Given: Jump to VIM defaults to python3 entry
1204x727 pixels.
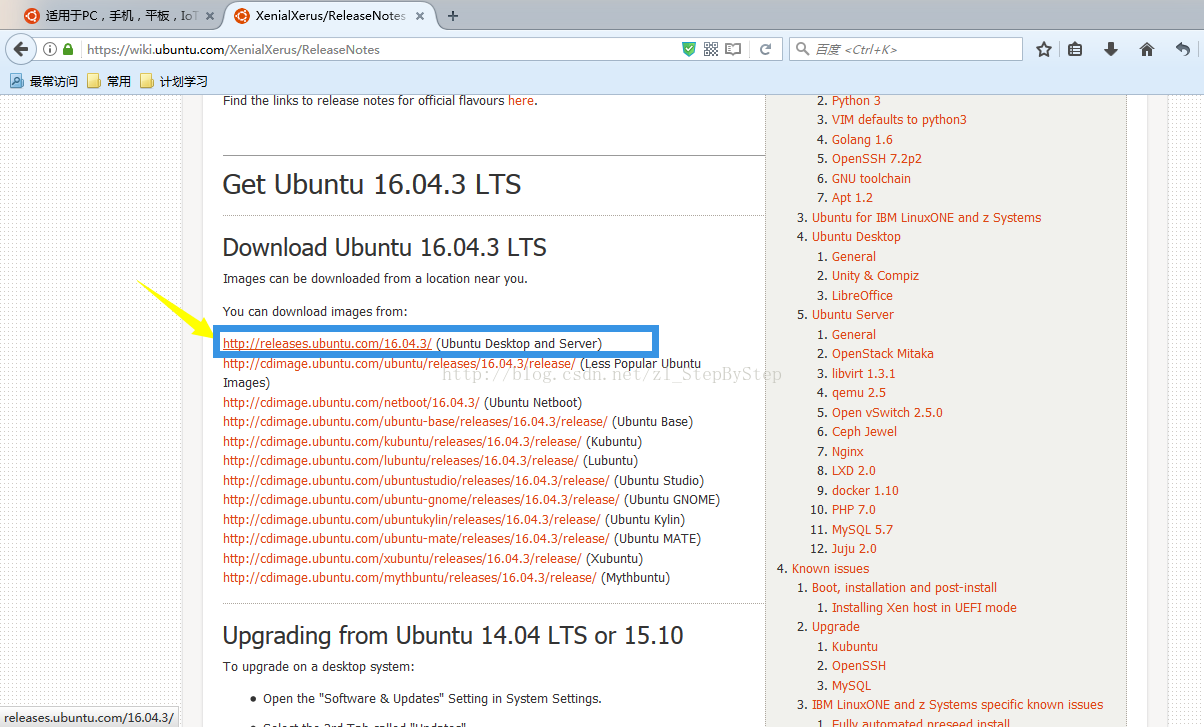Looking at the screenshot, I should [x=899, y=119].
